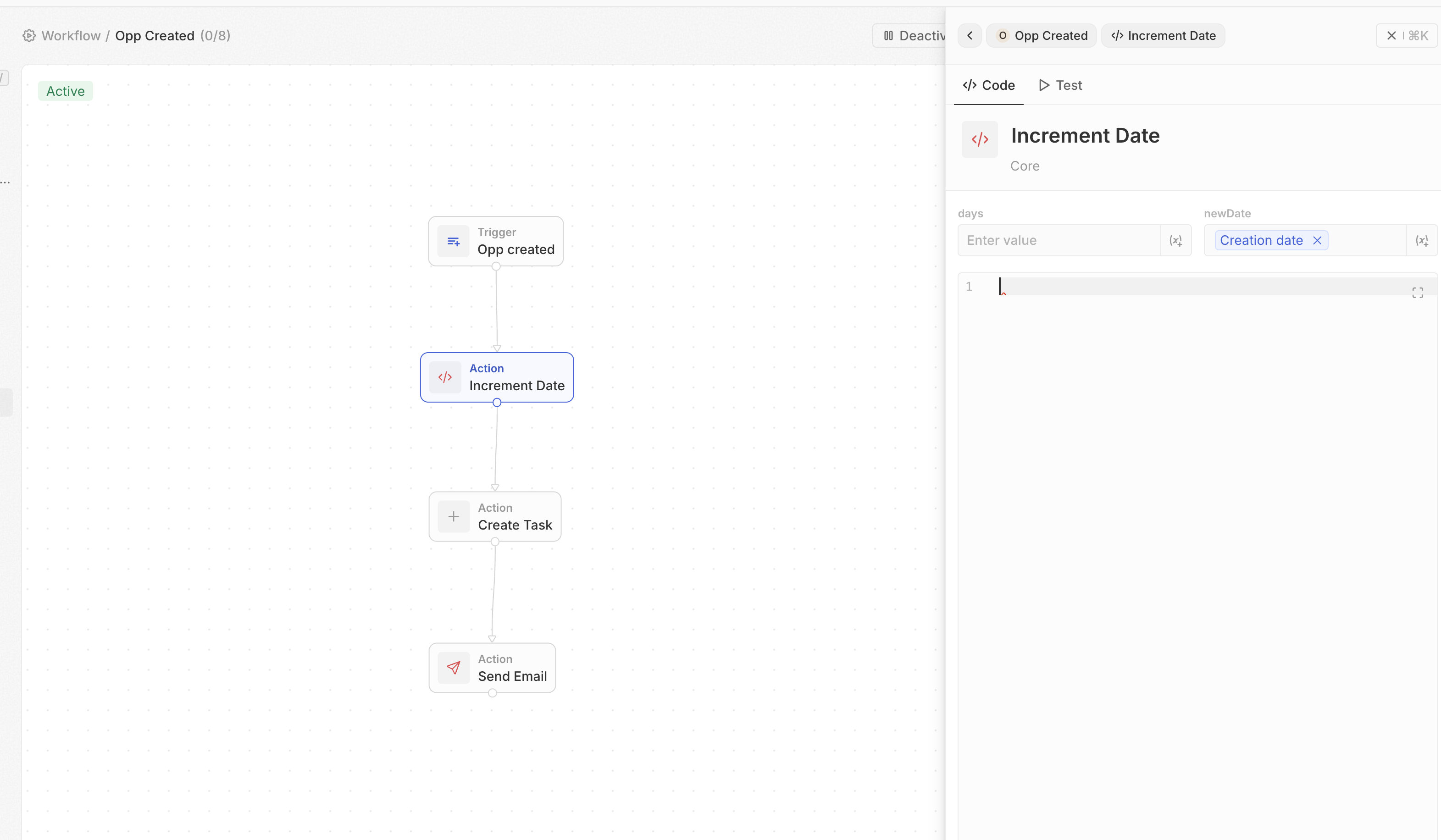
Task: Click the Send Email paper plane icon
Action: coord(454,668)
